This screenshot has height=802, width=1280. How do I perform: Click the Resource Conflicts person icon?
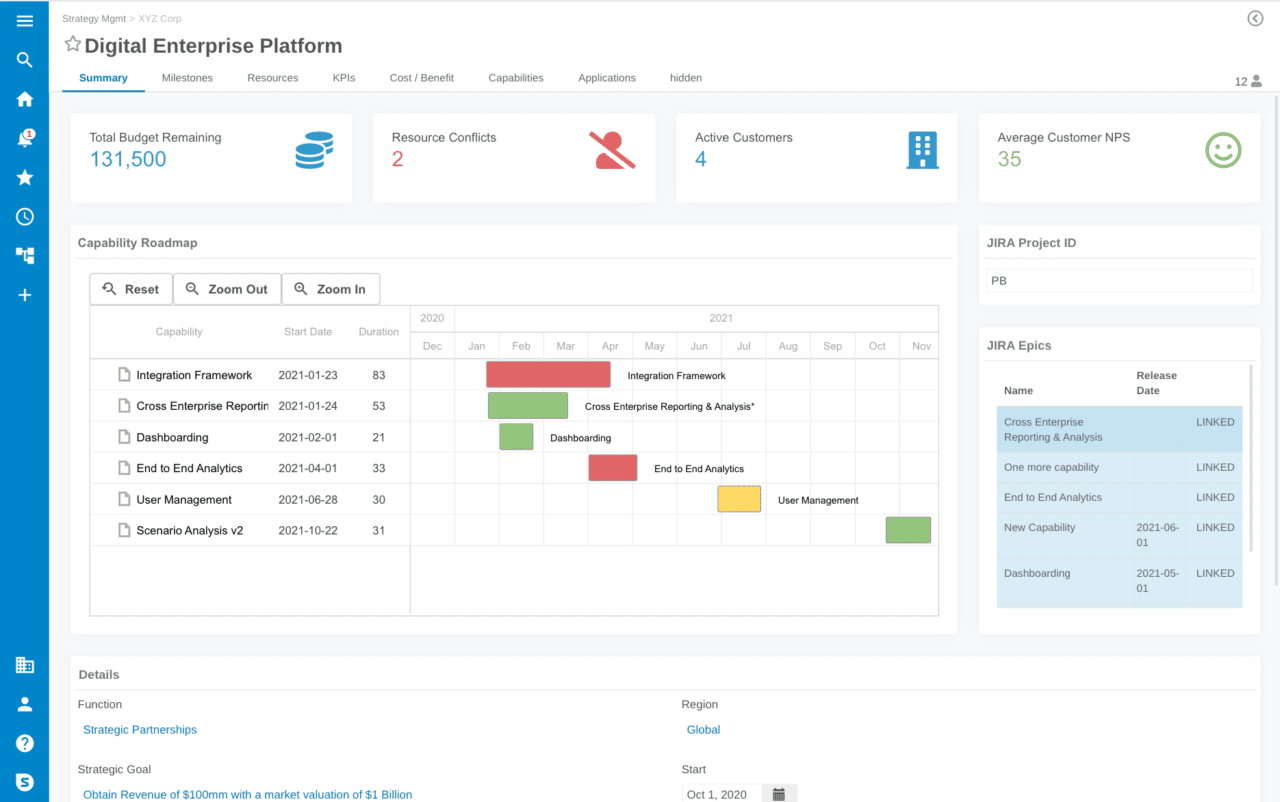click(612, 150)
